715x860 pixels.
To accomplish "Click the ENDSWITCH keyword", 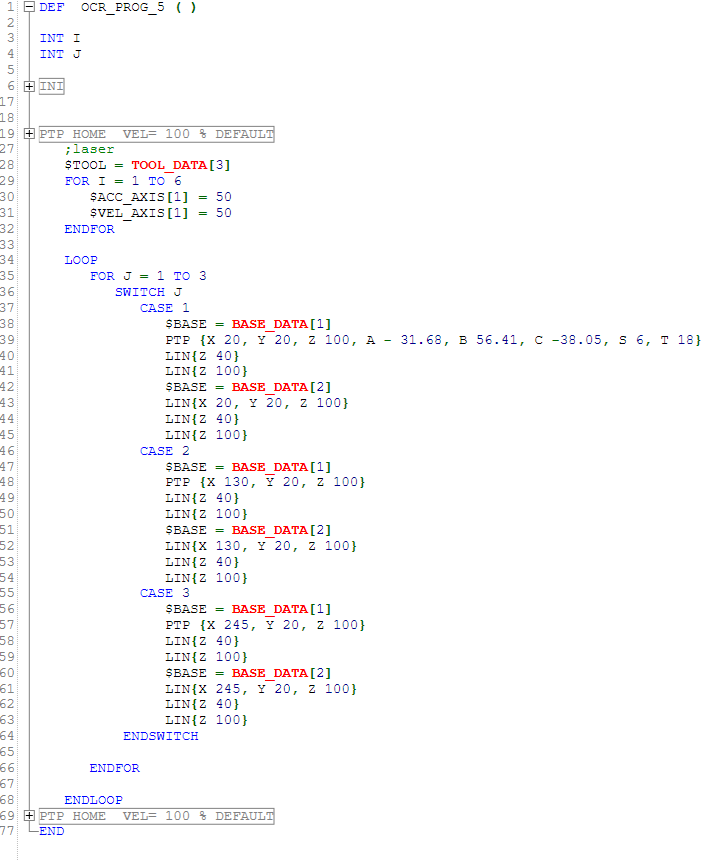I will tap(161, 736).
